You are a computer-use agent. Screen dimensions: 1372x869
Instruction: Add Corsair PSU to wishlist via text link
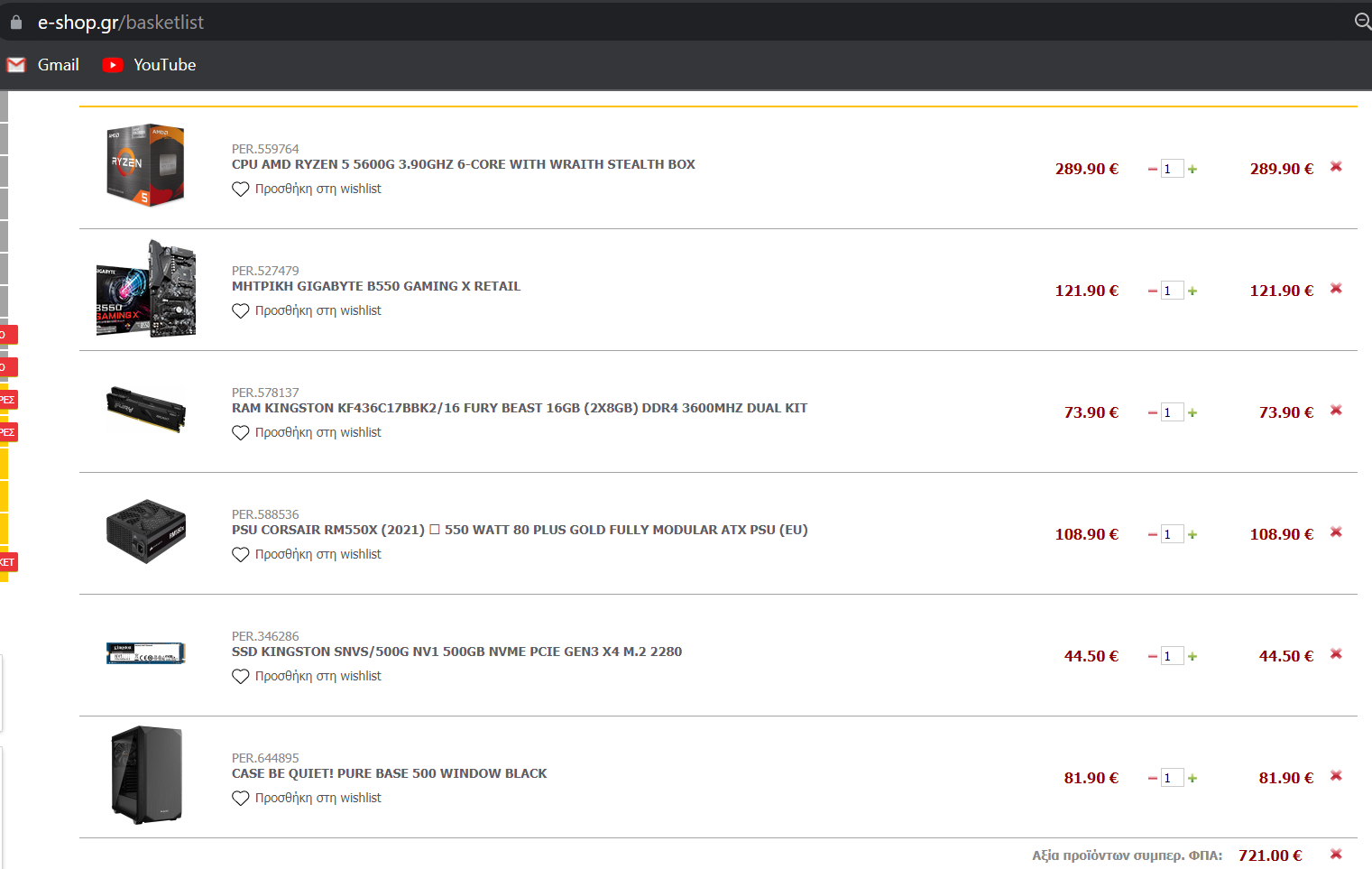click(x=318, y=554)
